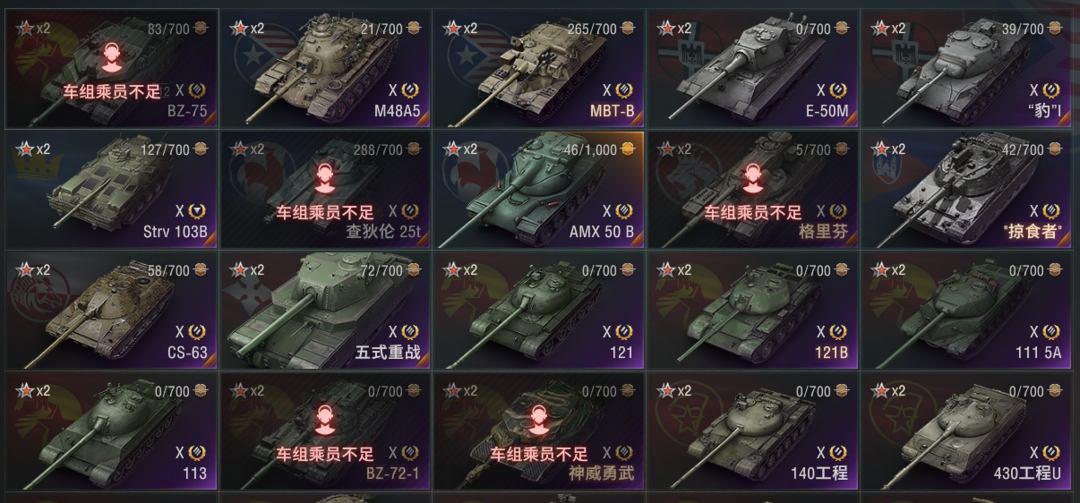
Task: Pick the 111 5A tank
Action: pyautogui.click(x=966, y=310)
